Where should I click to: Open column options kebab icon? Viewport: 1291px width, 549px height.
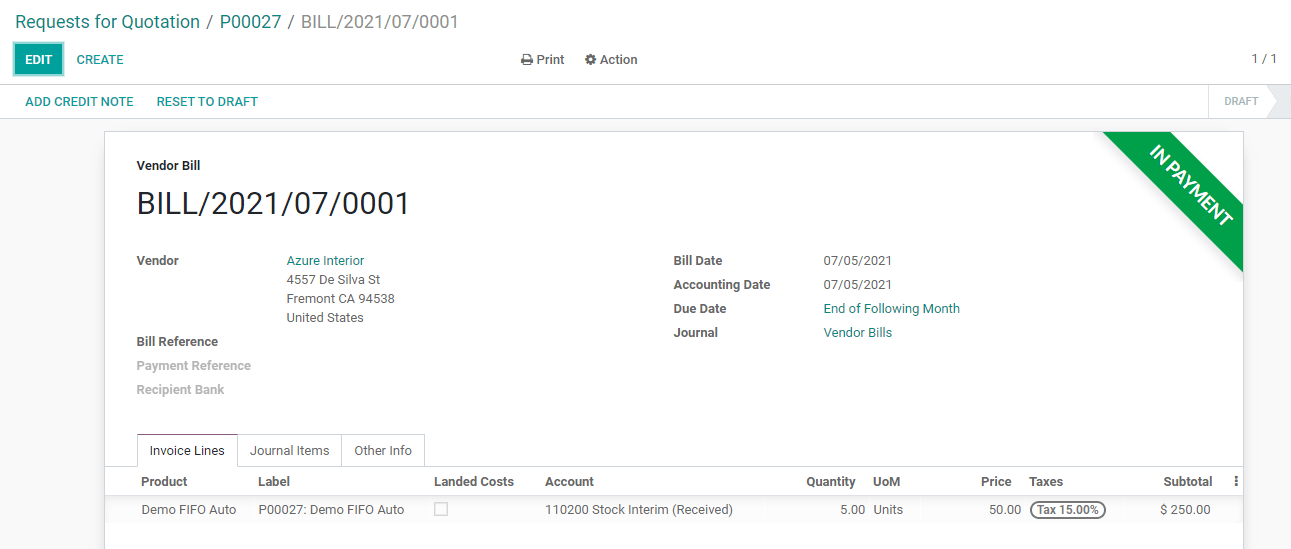(x=1236, y=481)
